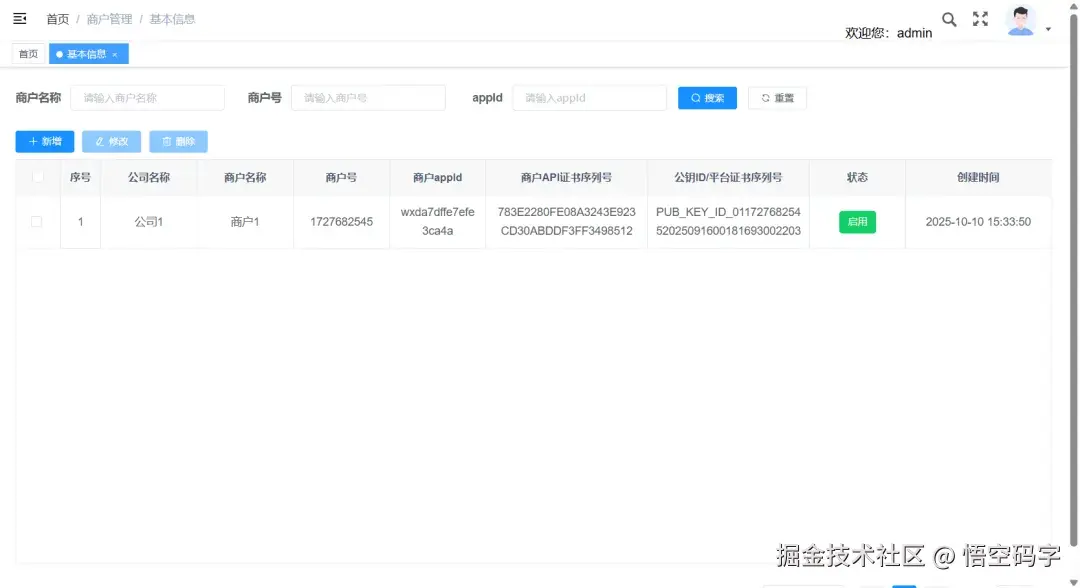
Task: Click the admin user avatar
Action: click(x=1020, y=20)
